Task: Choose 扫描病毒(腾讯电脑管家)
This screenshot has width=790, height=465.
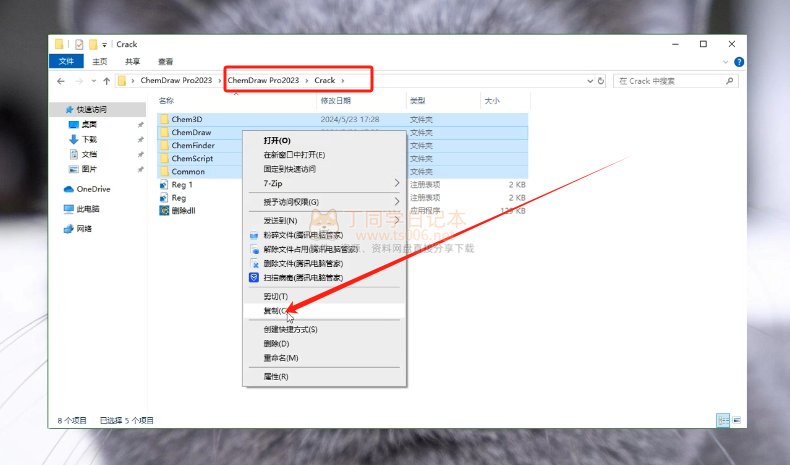Action: click(324, 278)
